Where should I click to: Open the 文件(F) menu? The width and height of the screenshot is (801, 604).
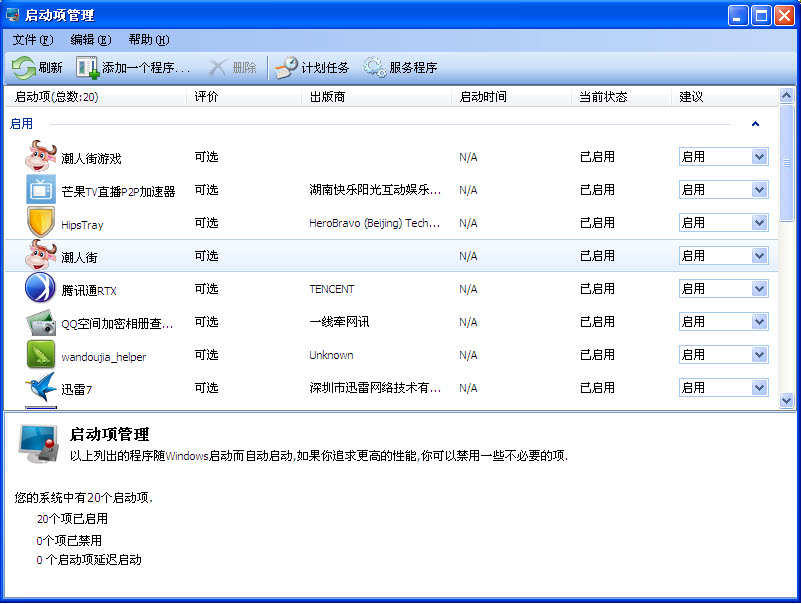pyautogui.click(x=33, y=40)
